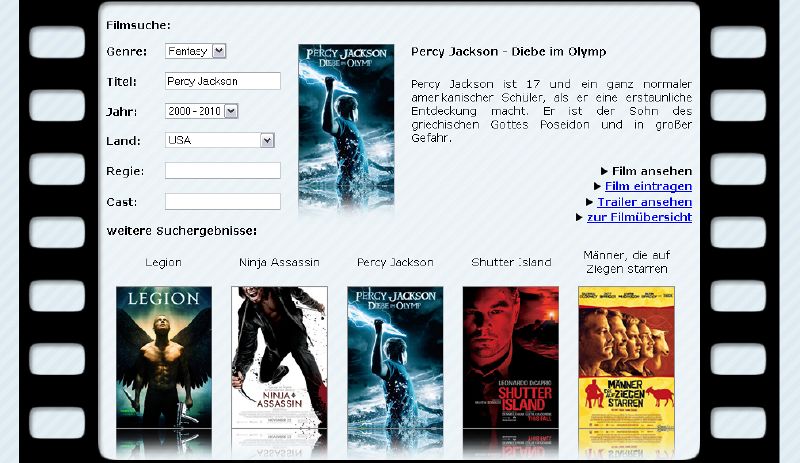Focus the empty Regie input field
Viewport: 800px width, 463px height.
(x=222, y=170)
